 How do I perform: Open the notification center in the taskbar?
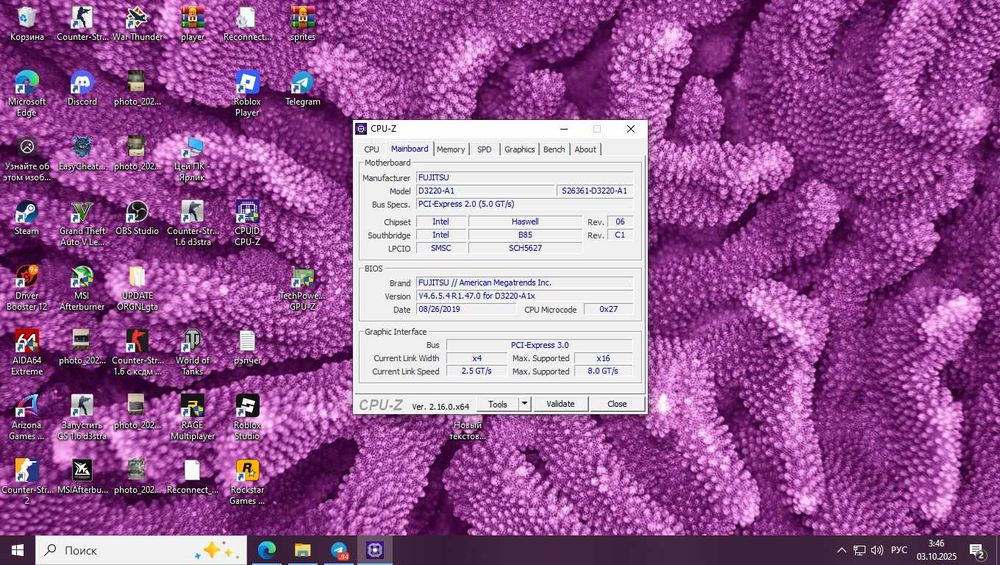click(x=977, y=550)
